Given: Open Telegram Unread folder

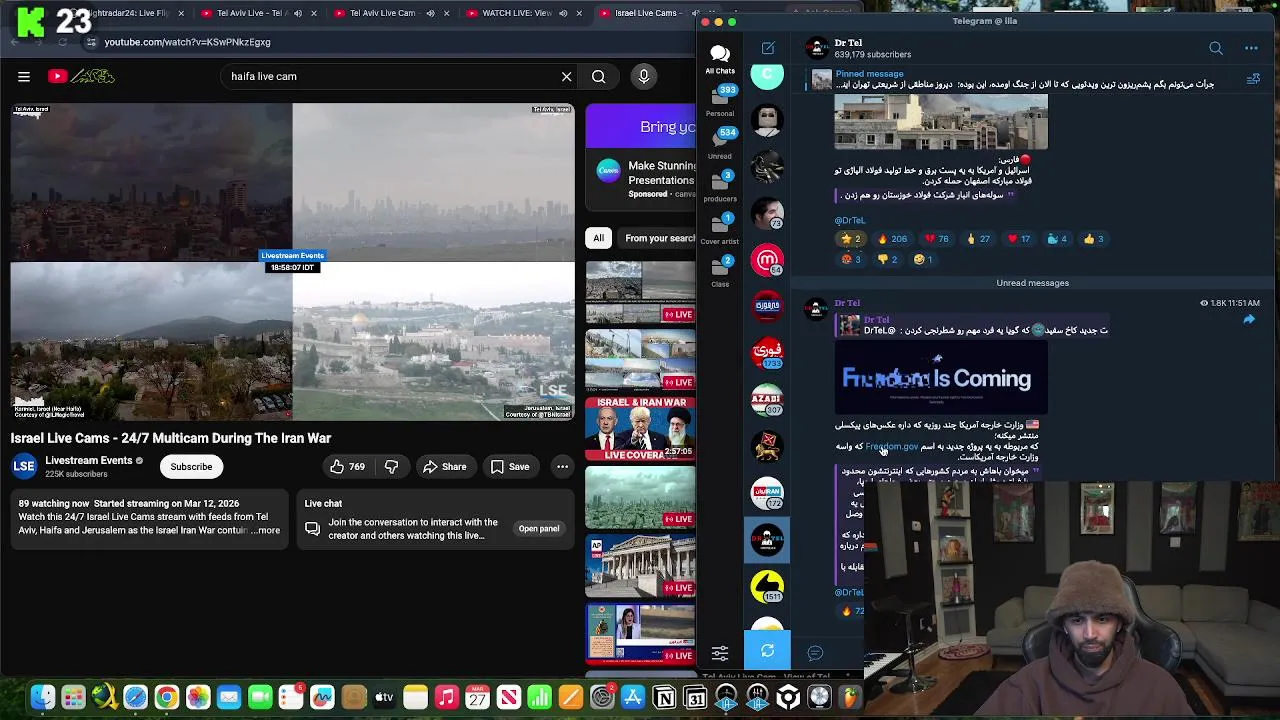Looking at the screenshot, I should click(x=720, y=143).
